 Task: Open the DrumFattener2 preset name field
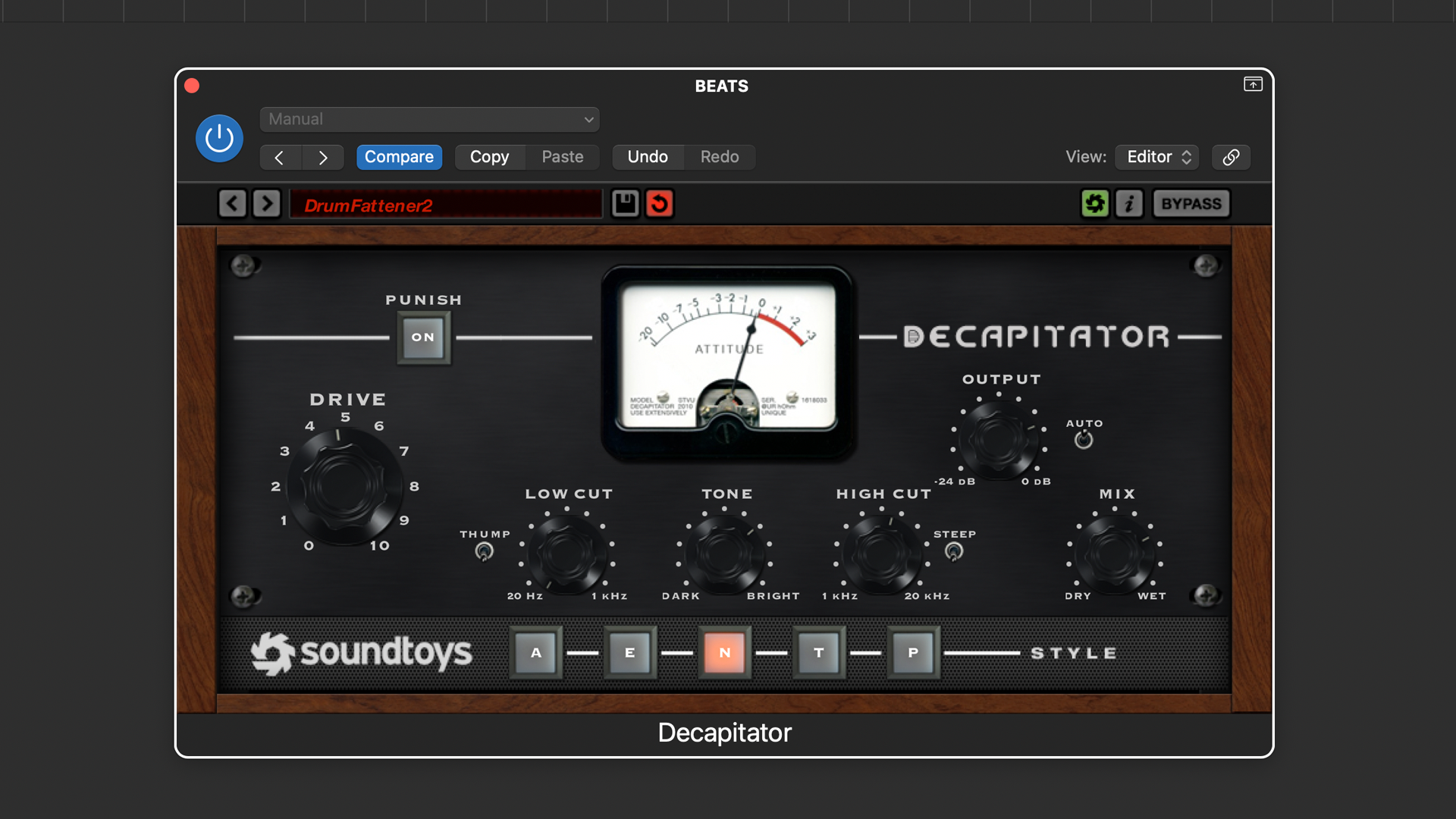pos(446,204)
